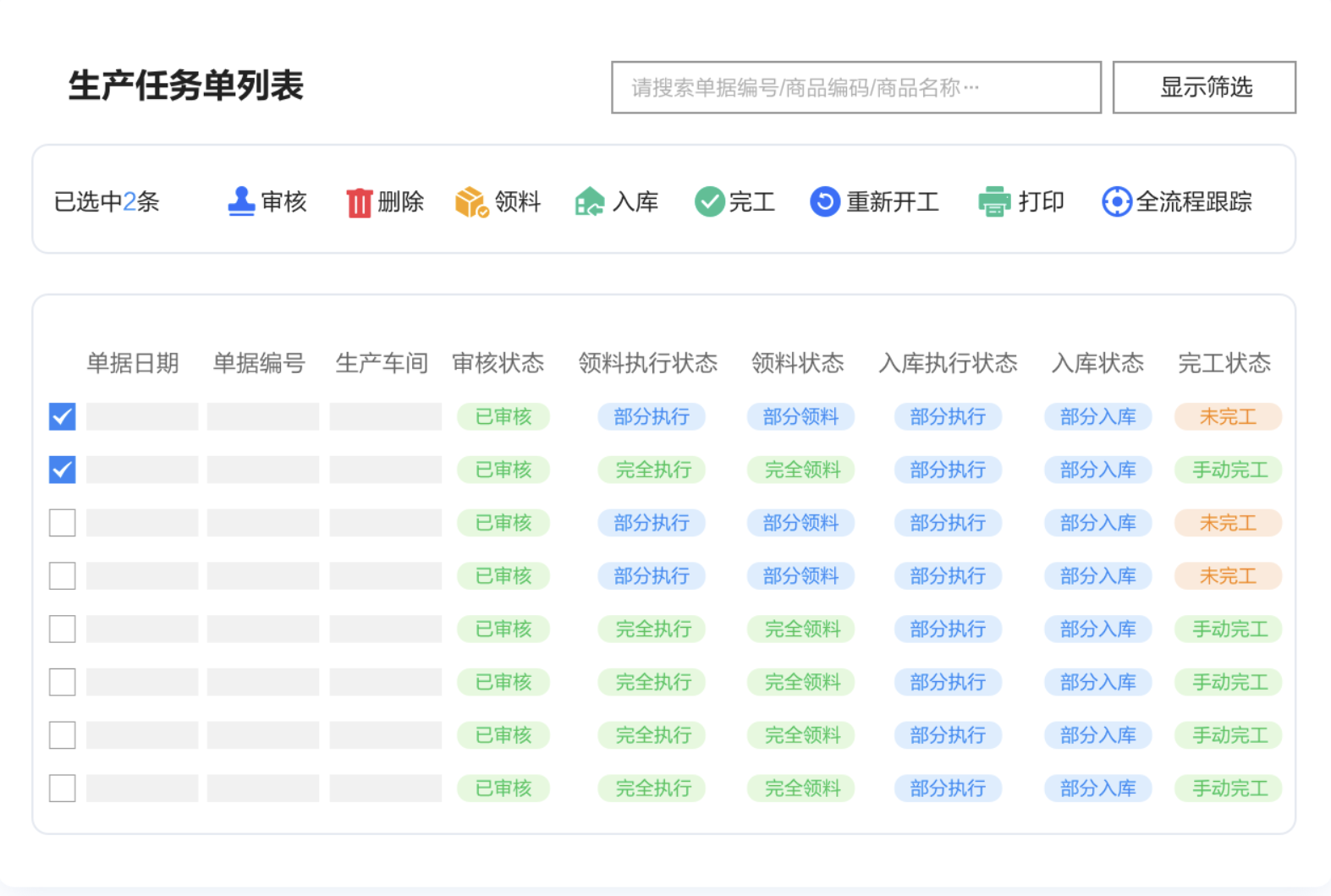This screenshot has width=1331, height=896.
Task: Click the 完工状态 column header
Action: tap(1224, 363)
